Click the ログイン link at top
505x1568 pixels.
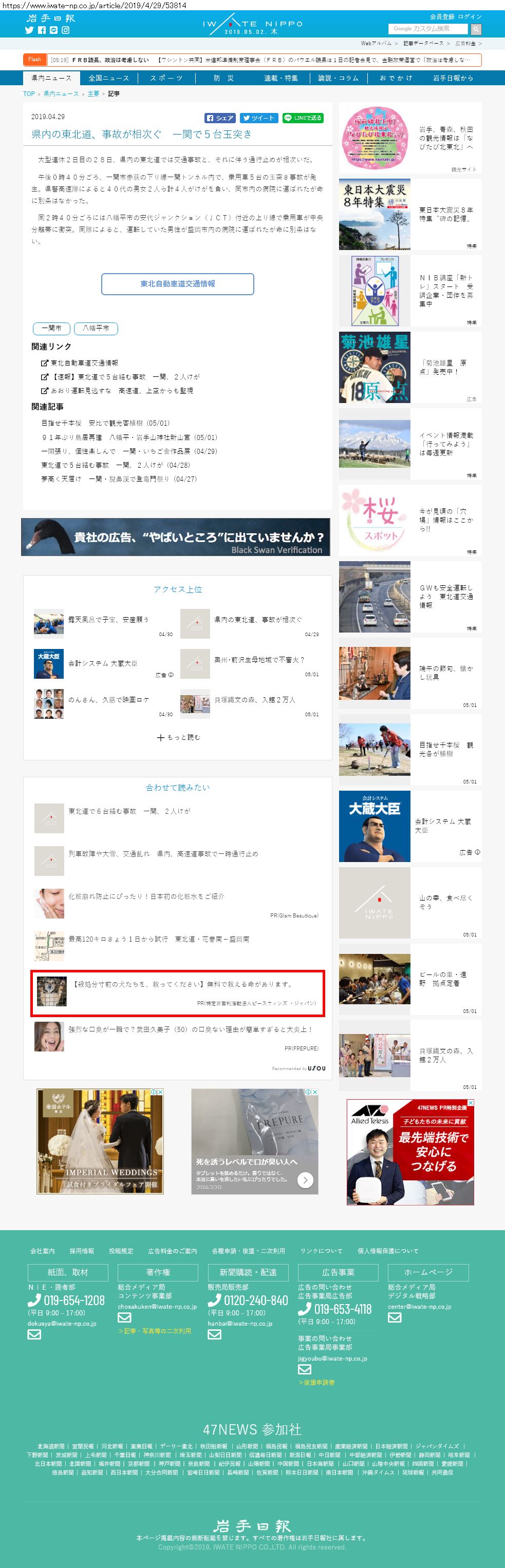[x=470, y=16]
